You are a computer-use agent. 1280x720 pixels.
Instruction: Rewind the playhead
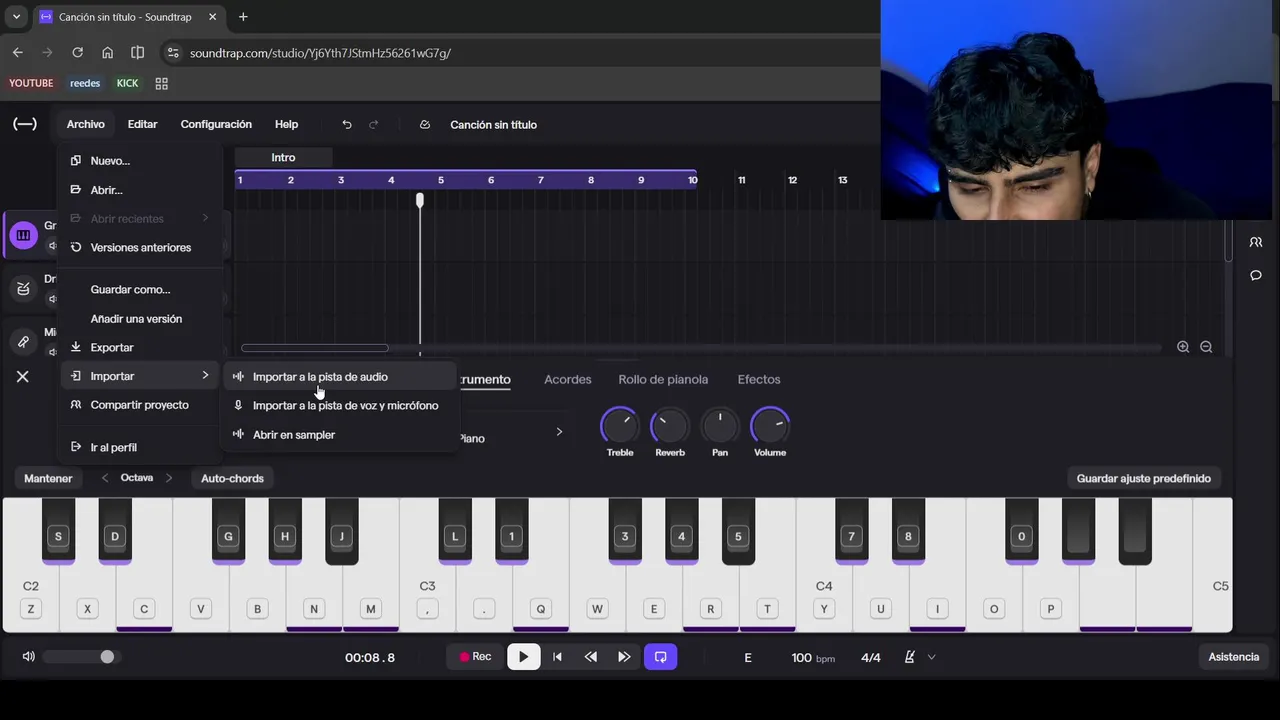[x=591, y=657]
